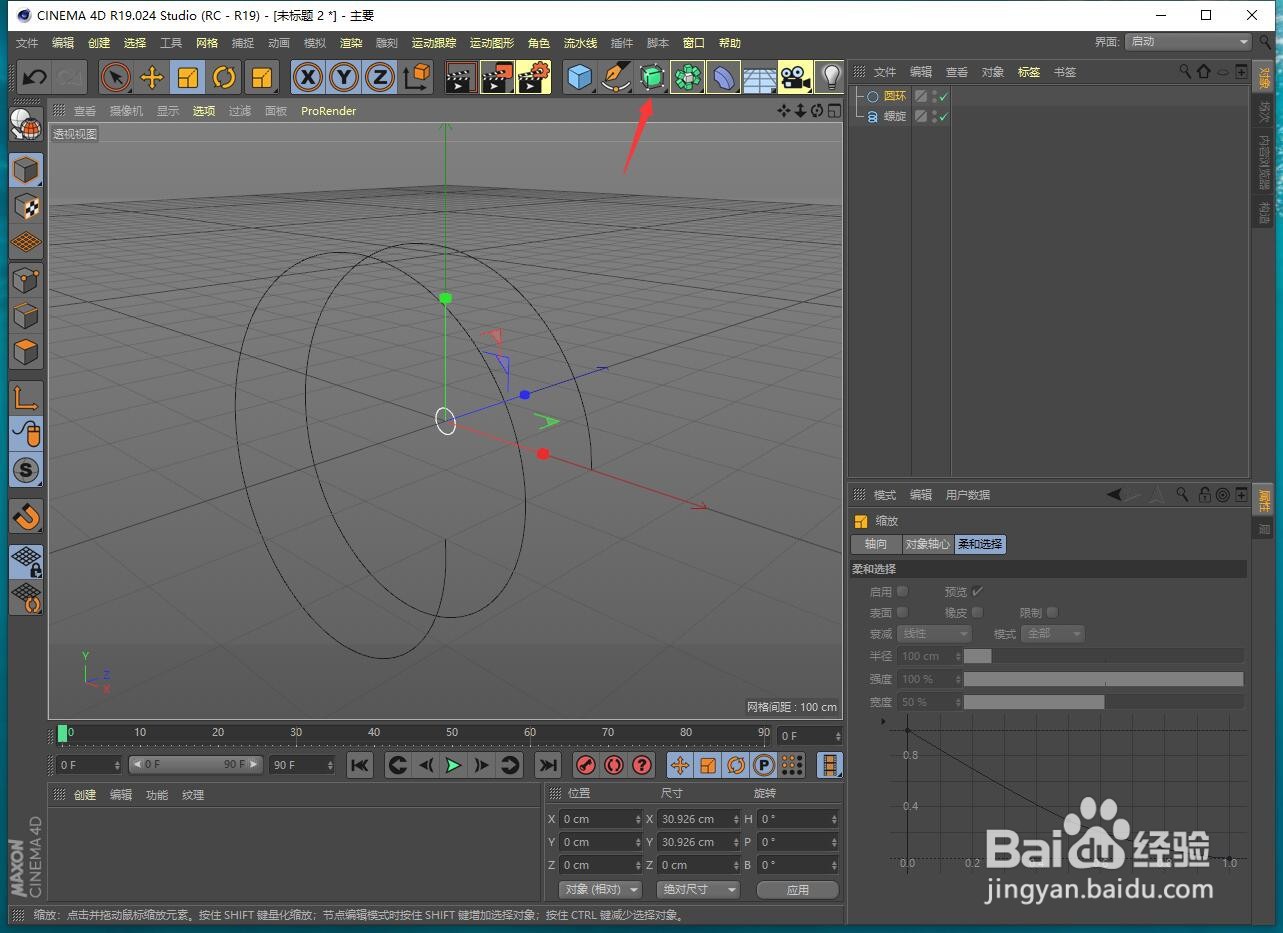Select the live selection arrow tool
The width and height of the screenshot is (1283, 933).
[x=116, y=77]
